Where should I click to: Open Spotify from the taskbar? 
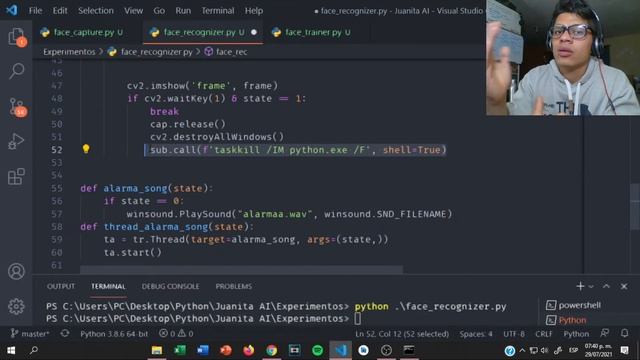click(318, 350)
